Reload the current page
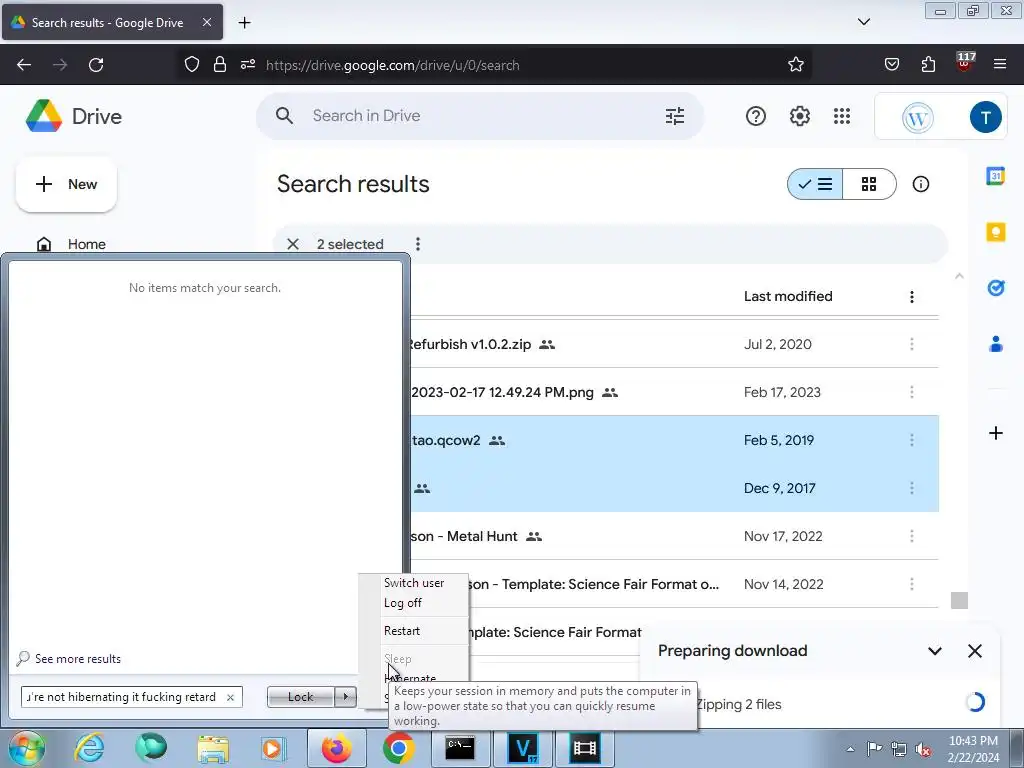This screenshot has height=768, width=1024. tap(96, 65)
